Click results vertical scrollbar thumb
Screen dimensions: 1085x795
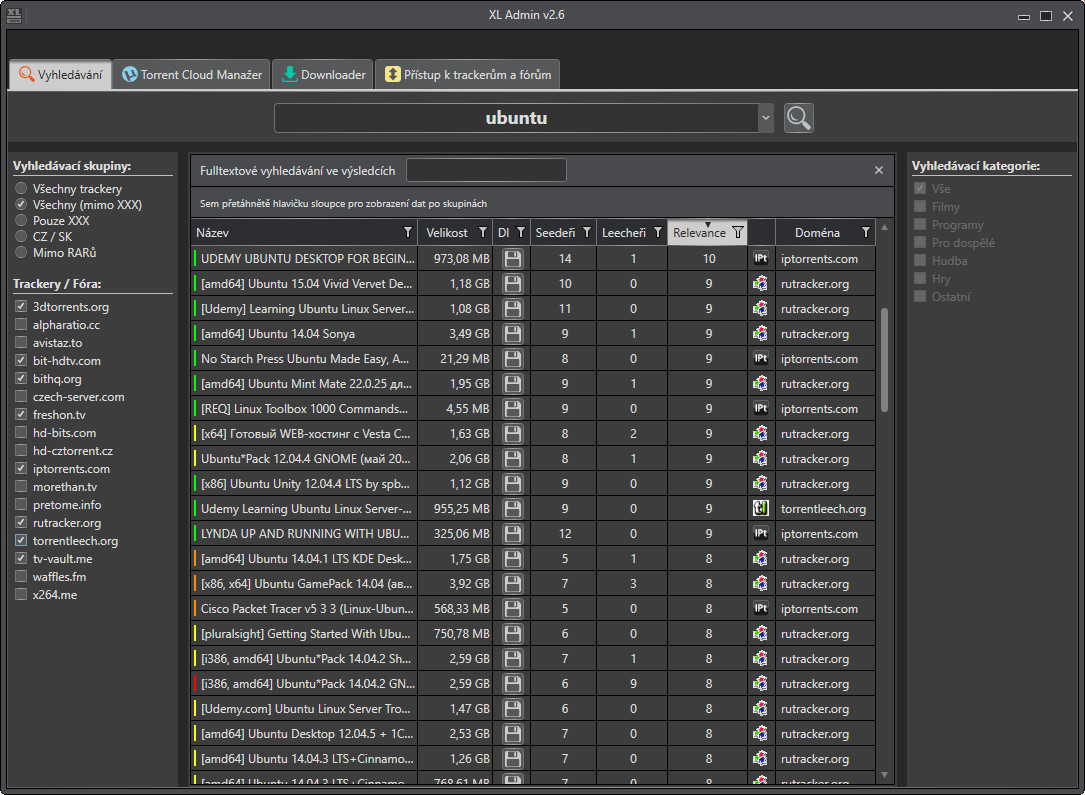(884, 360)
